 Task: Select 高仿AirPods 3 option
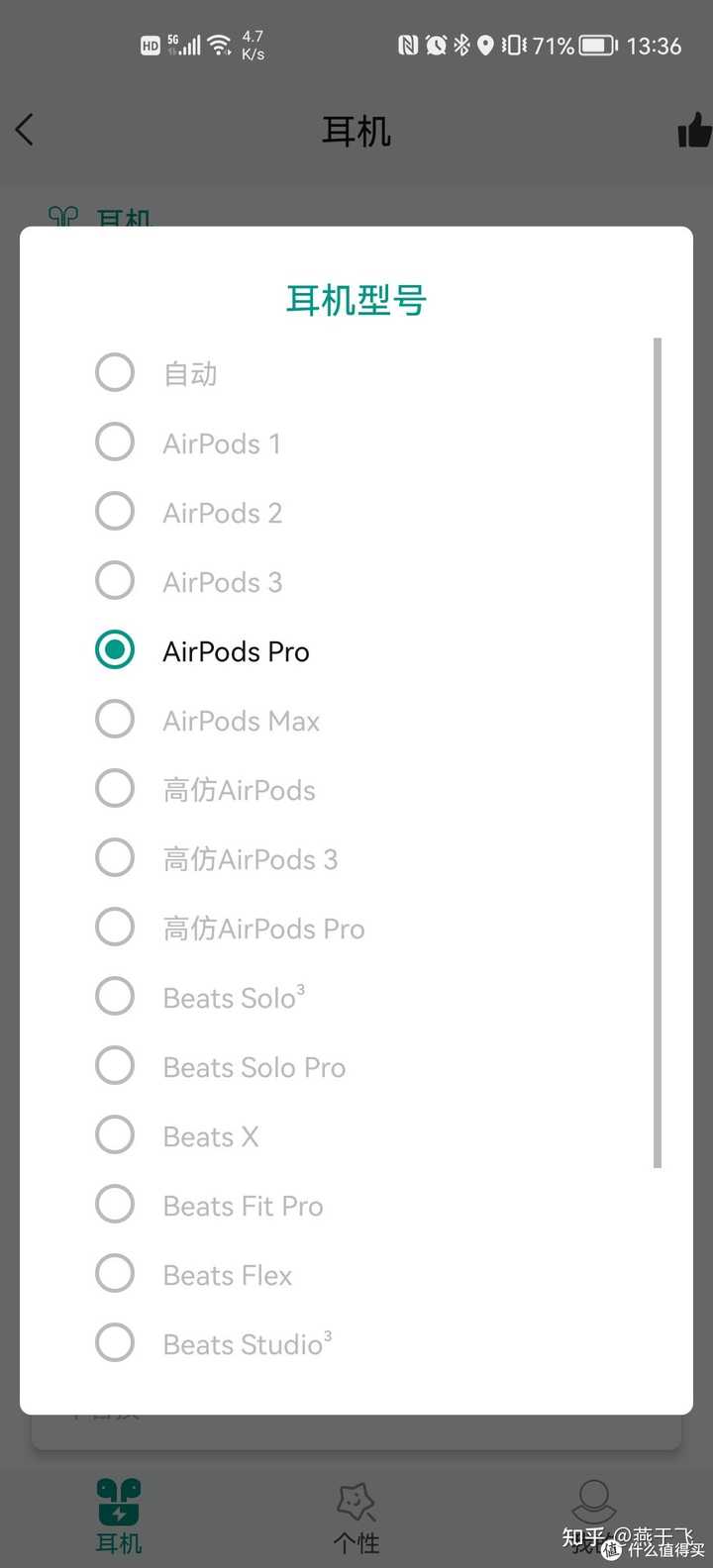coord(115,858)
